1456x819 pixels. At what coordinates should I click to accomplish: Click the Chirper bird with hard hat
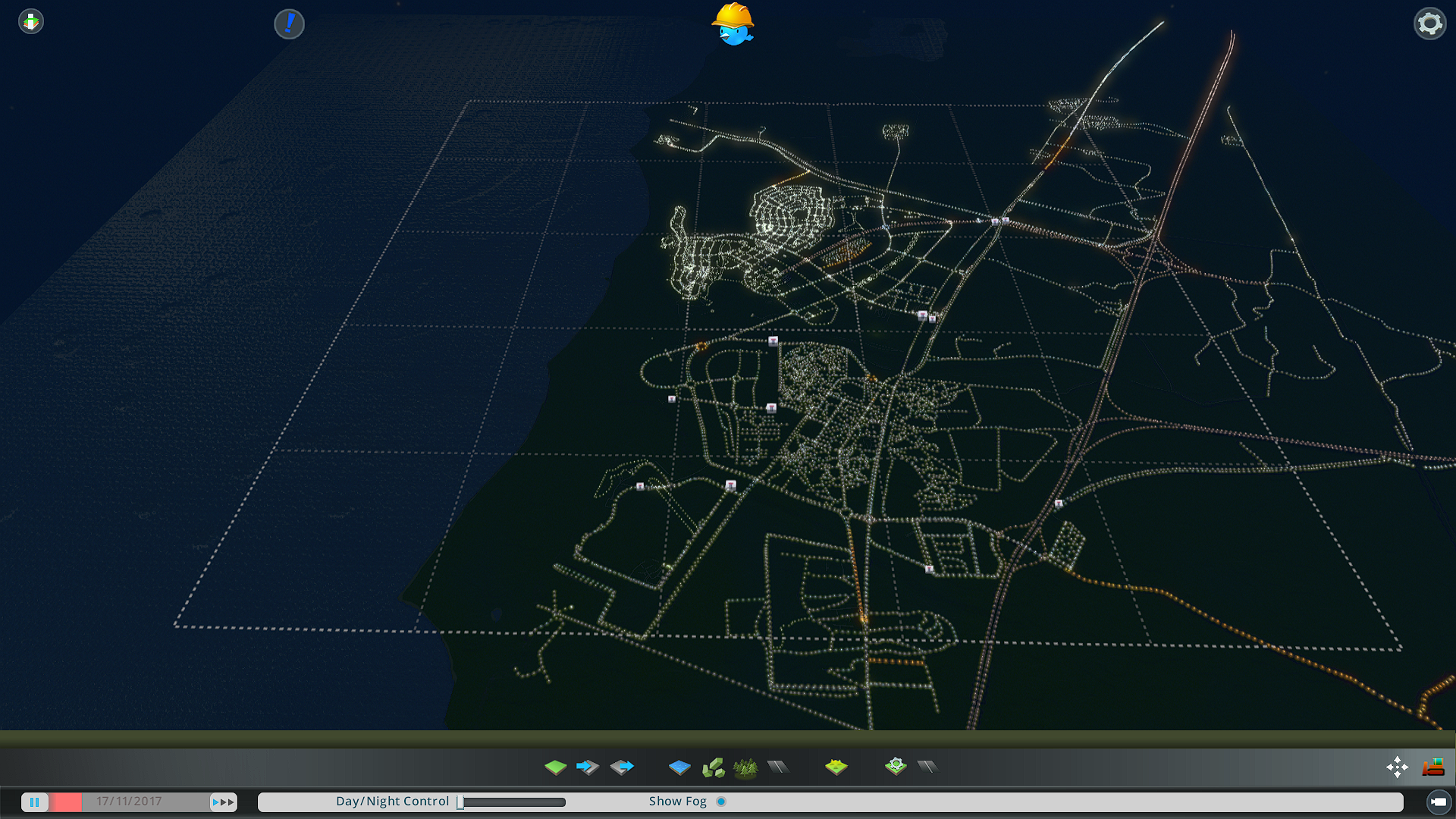coord(733,25)
